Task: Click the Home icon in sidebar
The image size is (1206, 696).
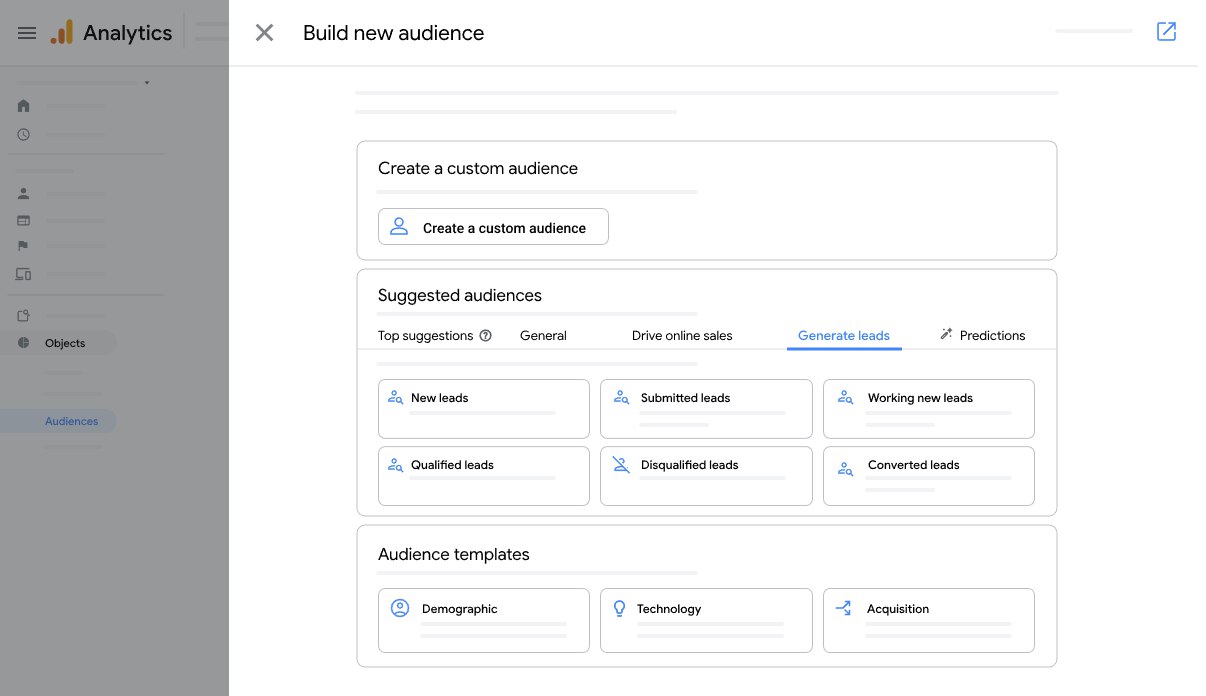Action: click(24, 106)
